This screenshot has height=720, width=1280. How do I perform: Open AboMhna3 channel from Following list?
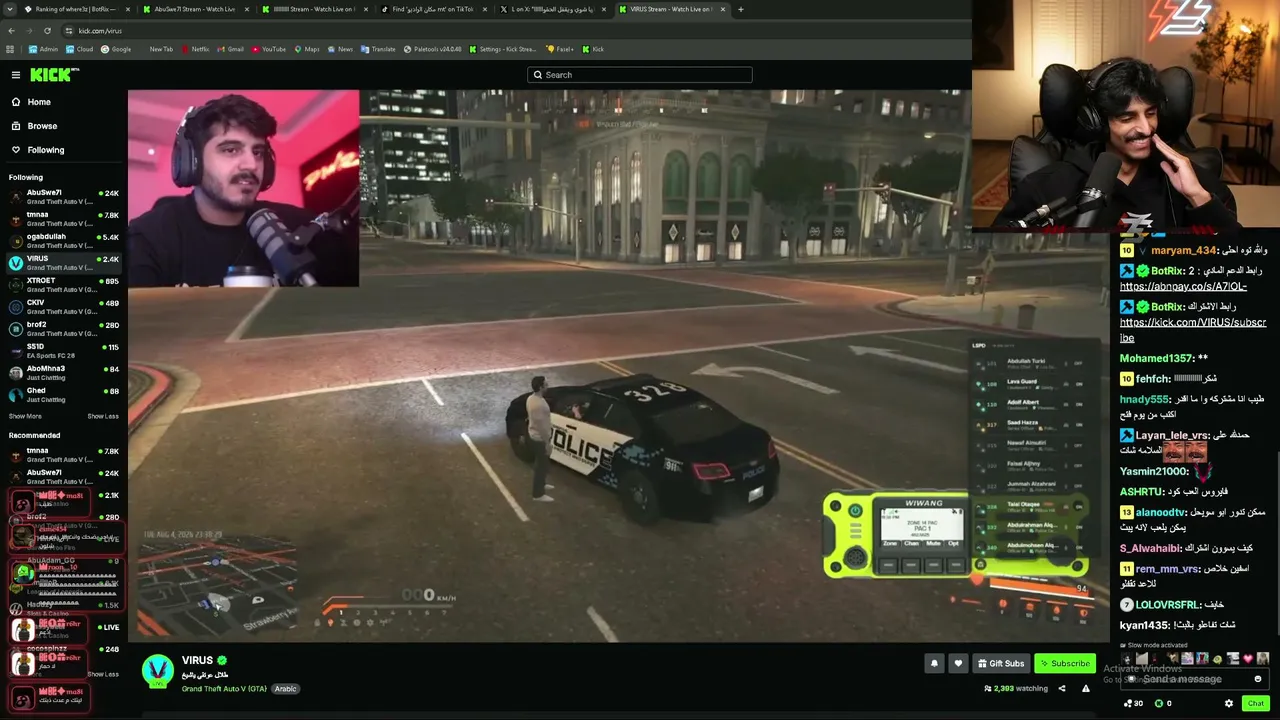(x=64, y=373)
